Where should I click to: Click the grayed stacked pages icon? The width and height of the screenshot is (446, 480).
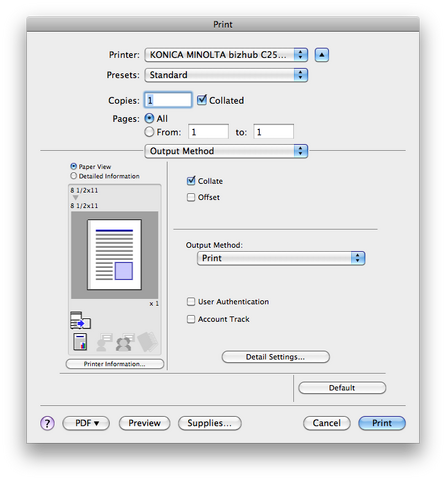(x=148, y=341)
